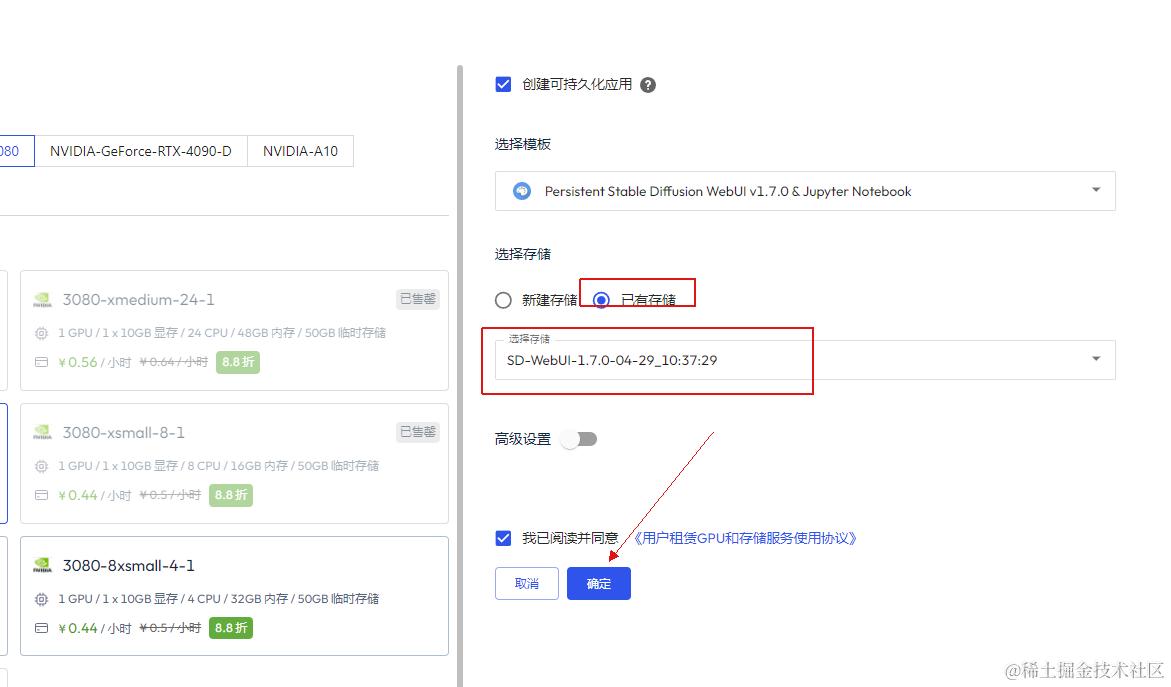Click the NVIDIA logo on 3080-8xsmall-4-1 card

tap(43, 566)
